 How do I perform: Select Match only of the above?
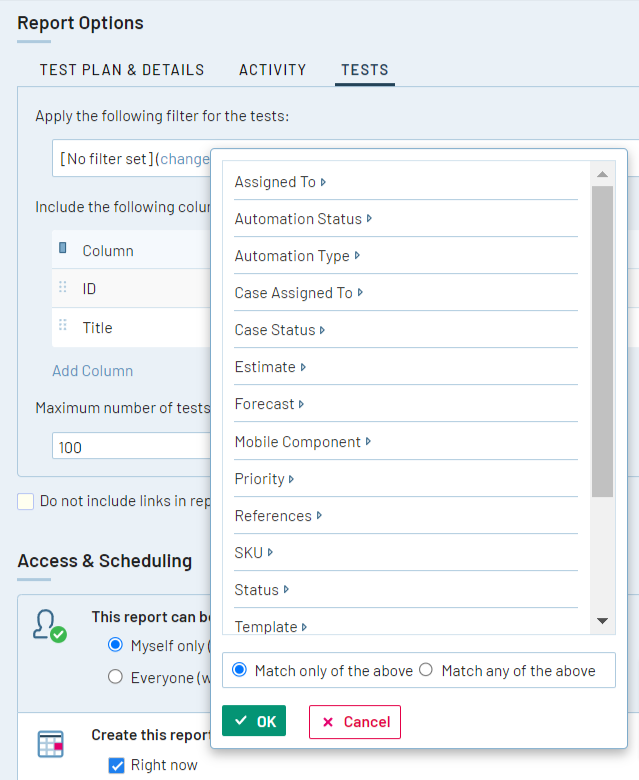pos(240,670)
